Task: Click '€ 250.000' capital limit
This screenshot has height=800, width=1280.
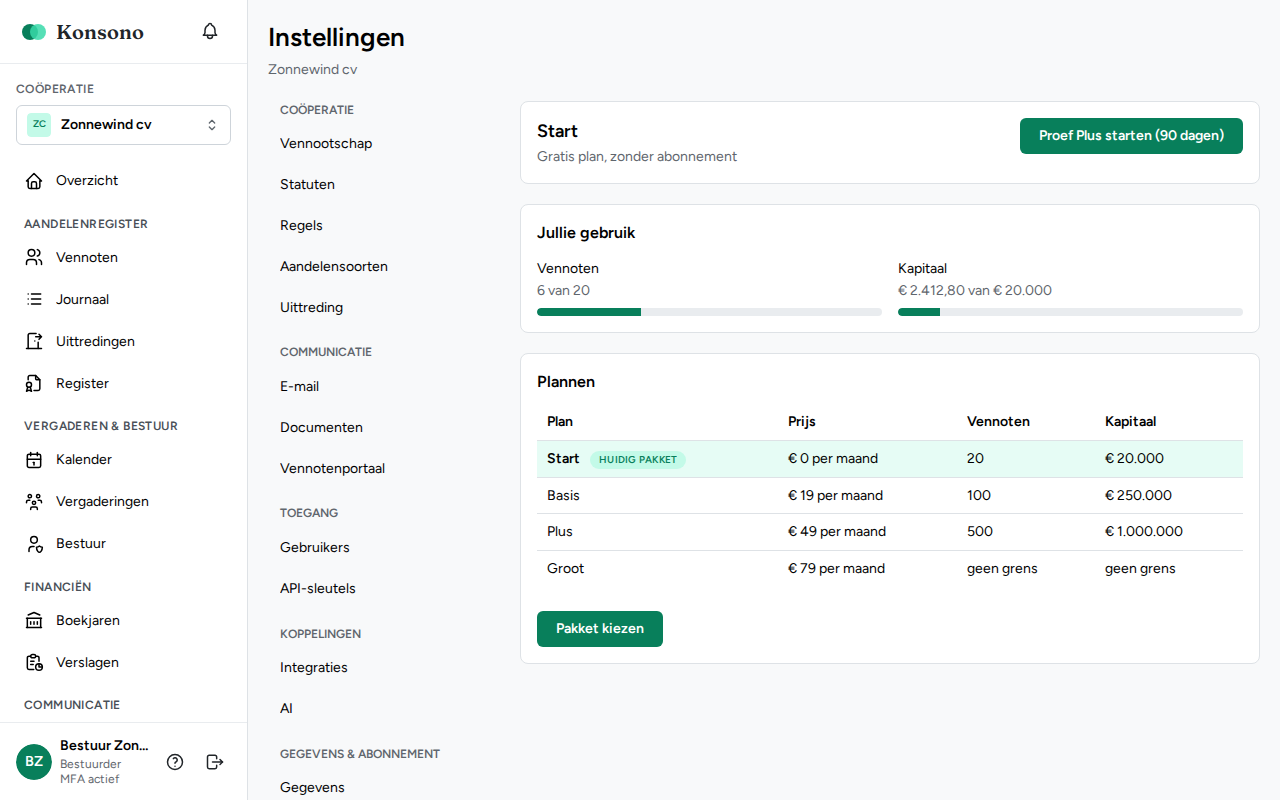Action: click(x=1138, y=496)
